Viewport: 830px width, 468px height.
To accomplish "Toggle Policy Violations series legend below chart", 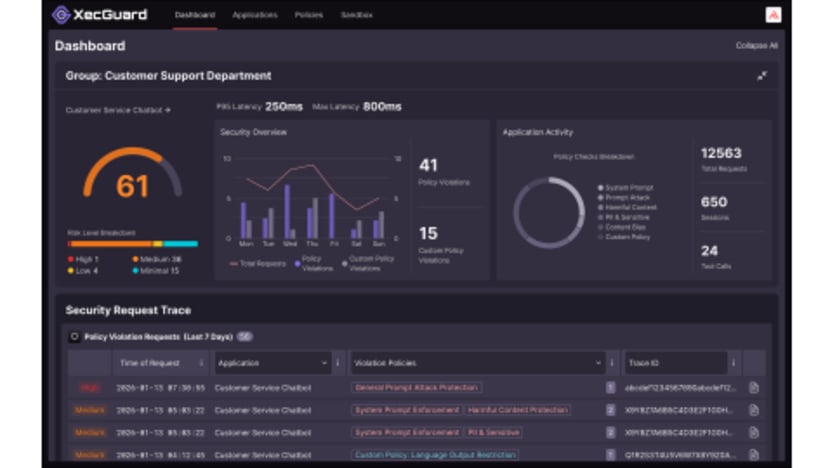I will click(x=314, y=264).
